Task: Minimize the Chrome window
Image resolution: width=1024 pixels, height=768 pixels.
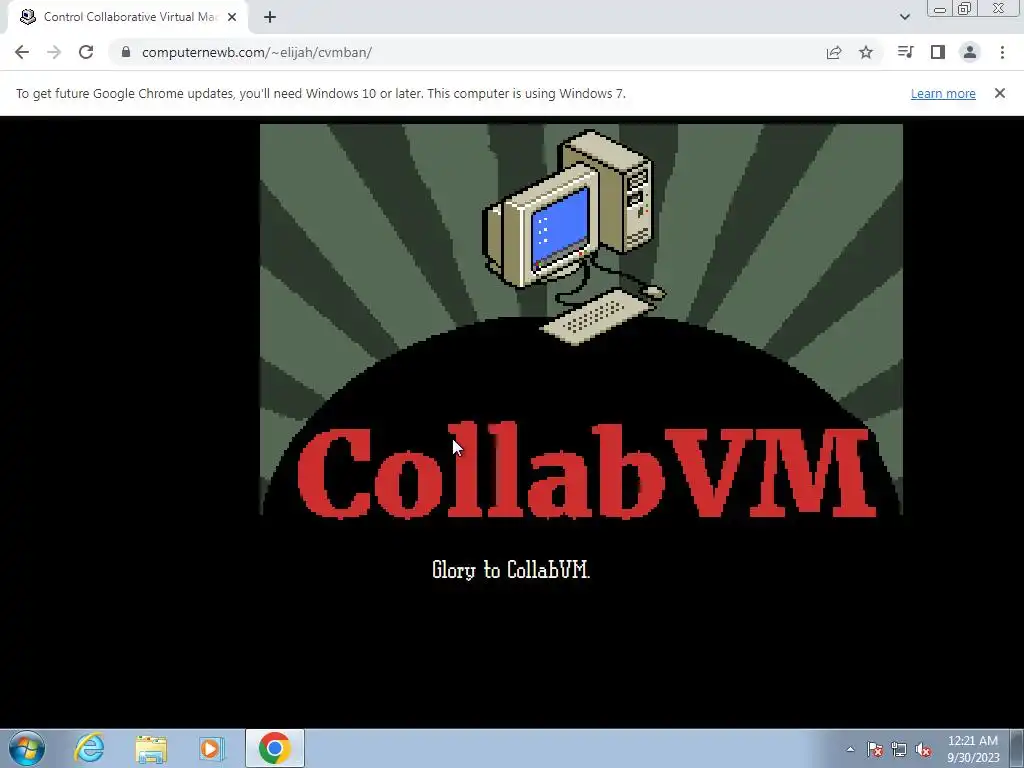Action: tap(940, 9)
